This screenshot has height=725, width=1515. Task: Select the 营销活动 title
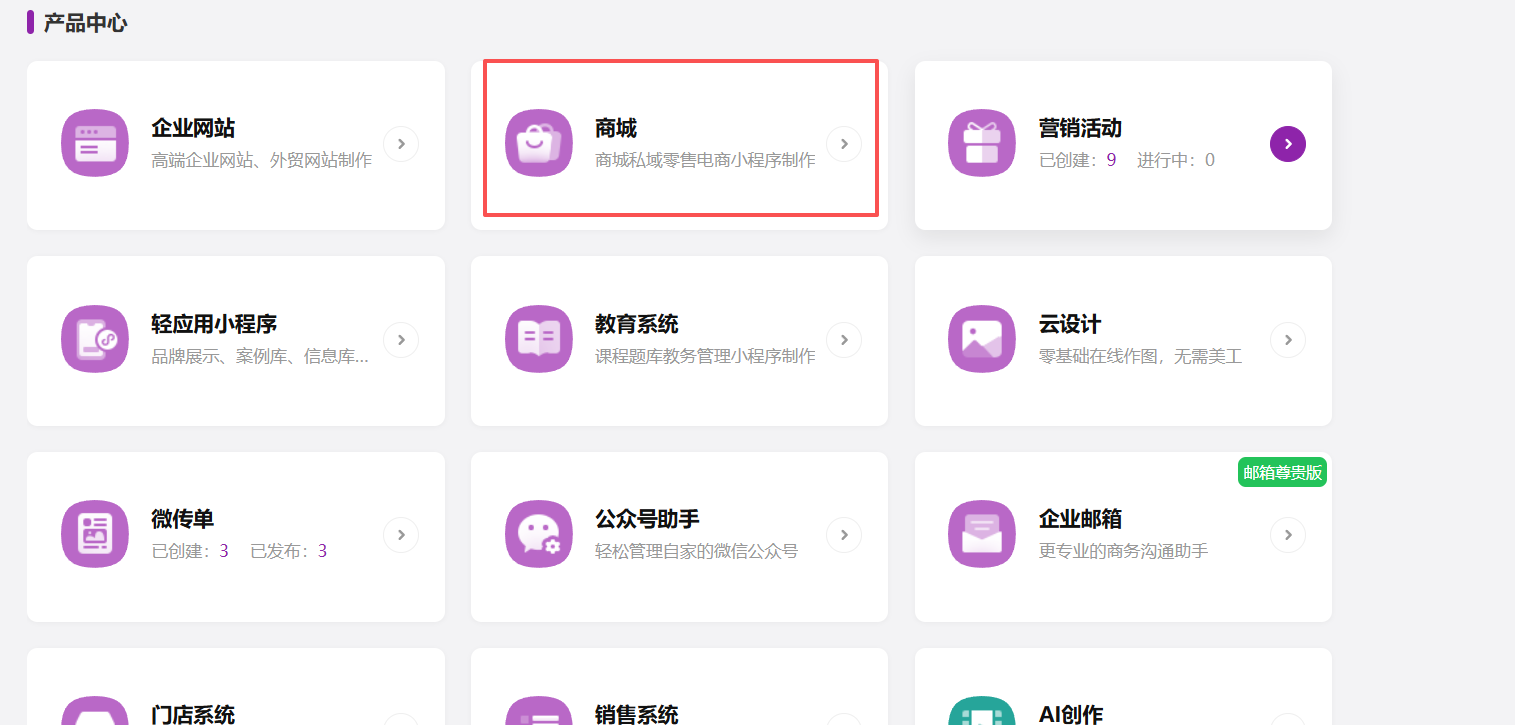click(x=1080, y=128)
